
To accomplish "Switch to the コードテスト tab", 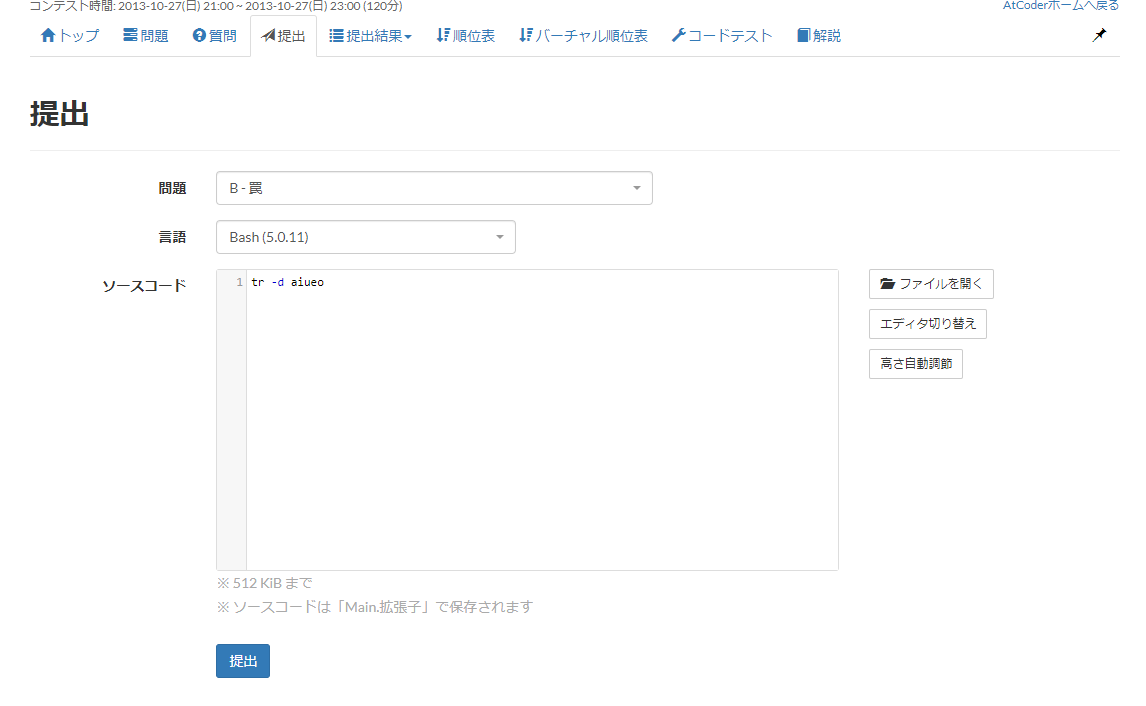I will [x=722, y=34].
